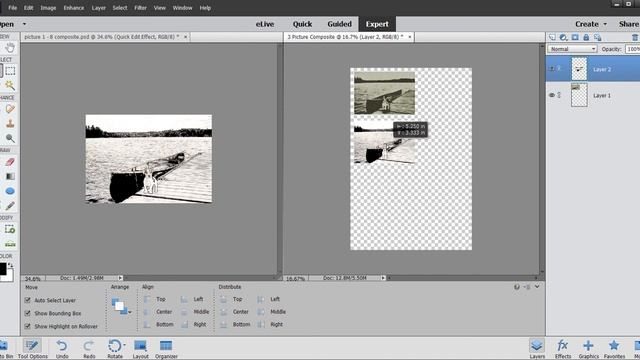Click the Share button
Image resolution: width=640 pixels, height=360 pixels.
coord(628,24)
